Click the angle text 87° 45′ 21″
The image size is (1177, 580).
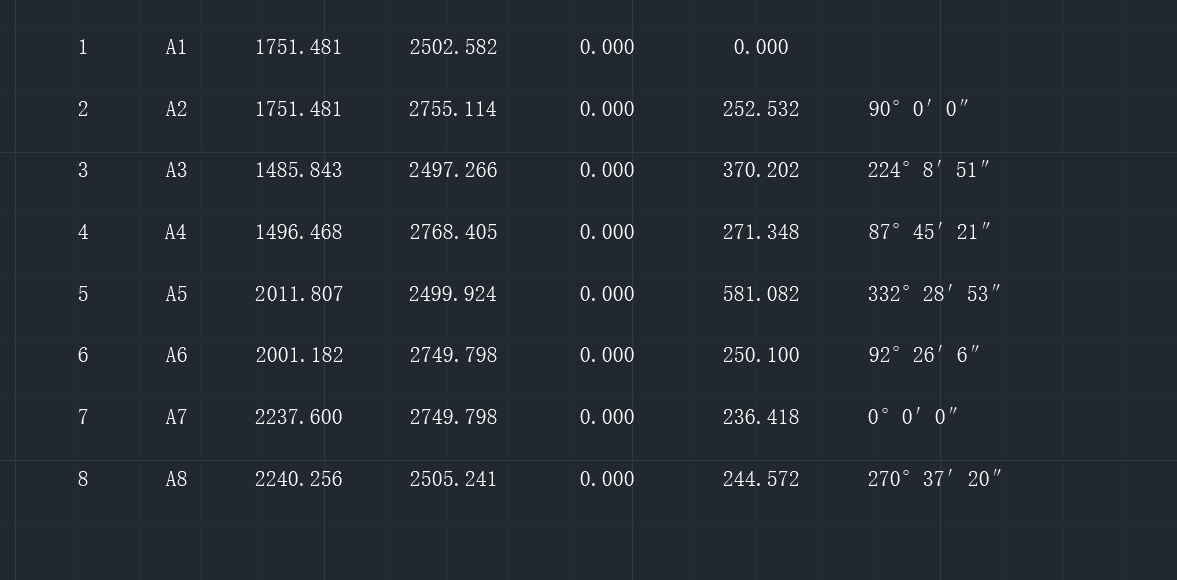click(929, 232)
